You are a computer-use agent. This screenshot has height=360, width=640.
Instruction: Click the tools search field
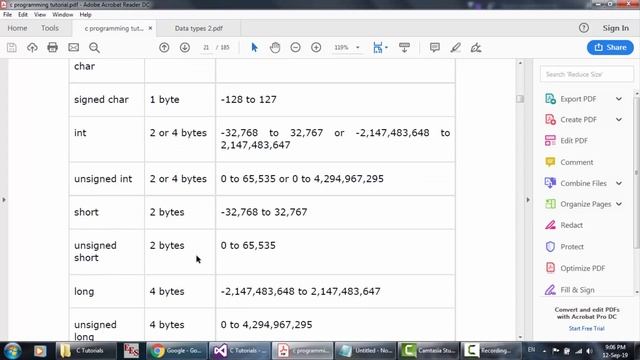point(587,74)
